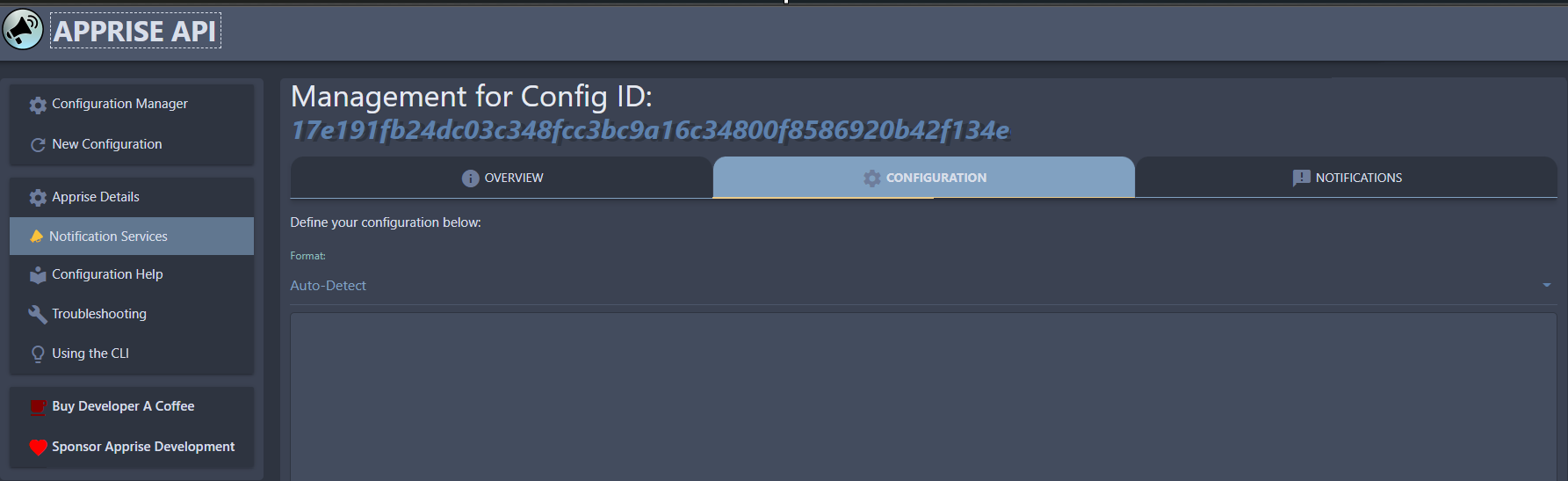Click the Format dropdown arrow
The image size is (1568, 481).
point(1546,285)
